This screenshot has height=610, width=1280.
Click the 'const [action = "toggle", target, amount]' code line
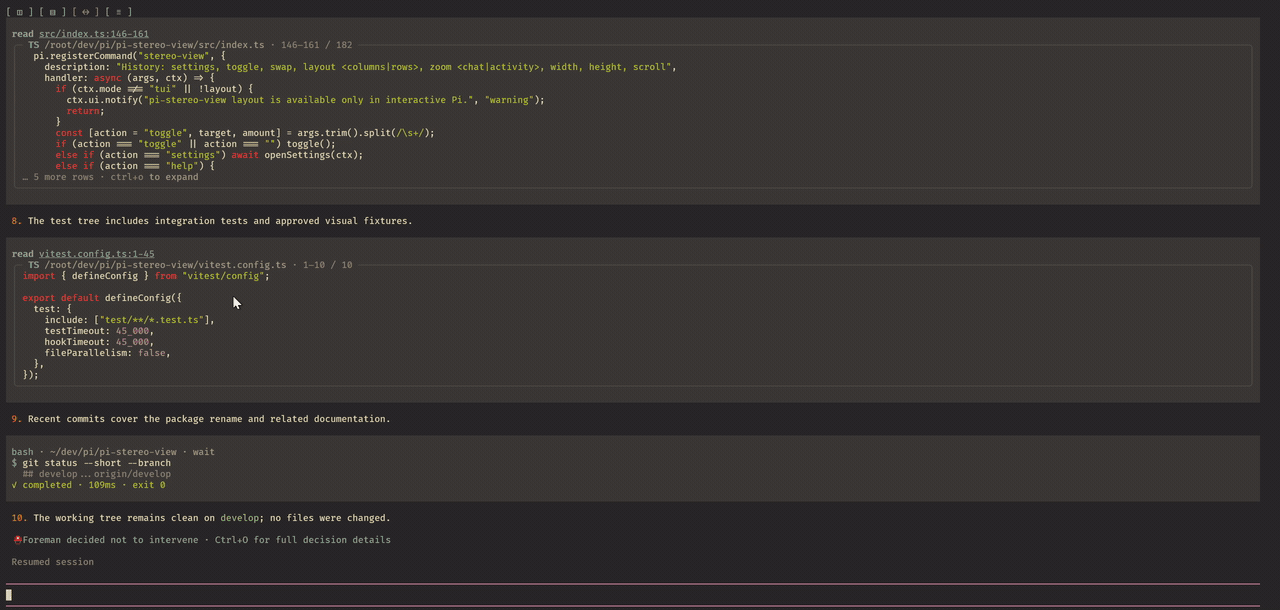(245, 133)
